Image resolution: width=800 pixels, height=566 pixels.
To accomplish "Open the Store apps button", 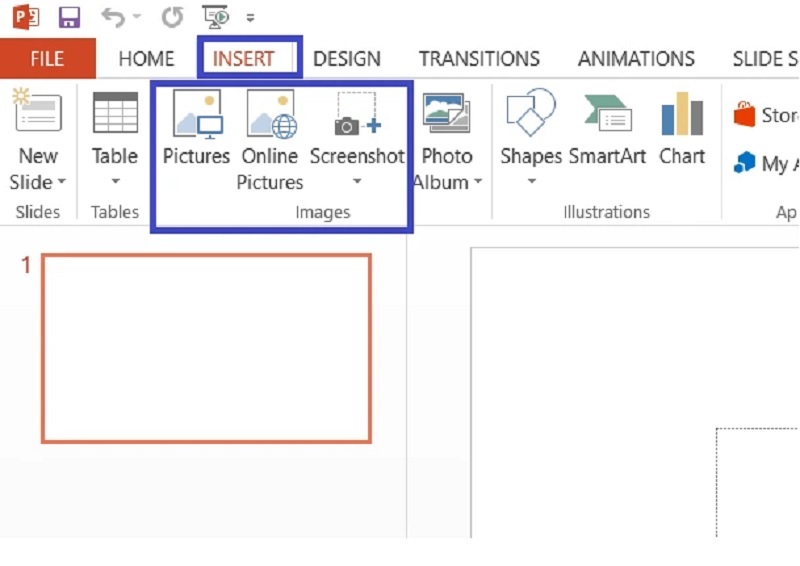I will 765,115.
